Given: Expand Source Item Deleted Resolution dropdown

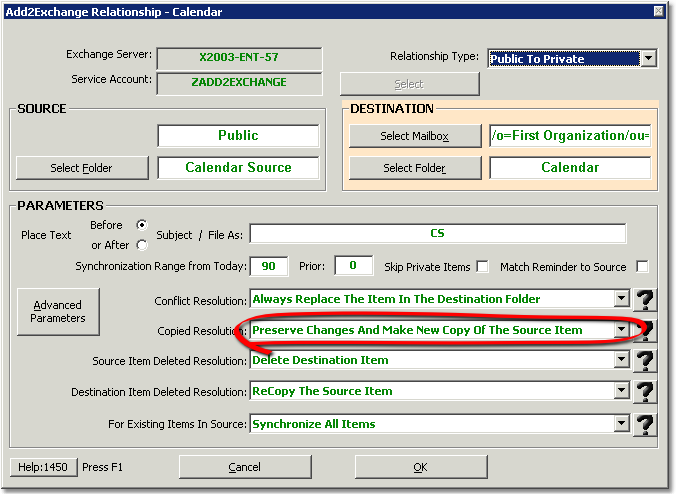Looking at the screenshot, I should pyautogui.click(x=621, y=360).
